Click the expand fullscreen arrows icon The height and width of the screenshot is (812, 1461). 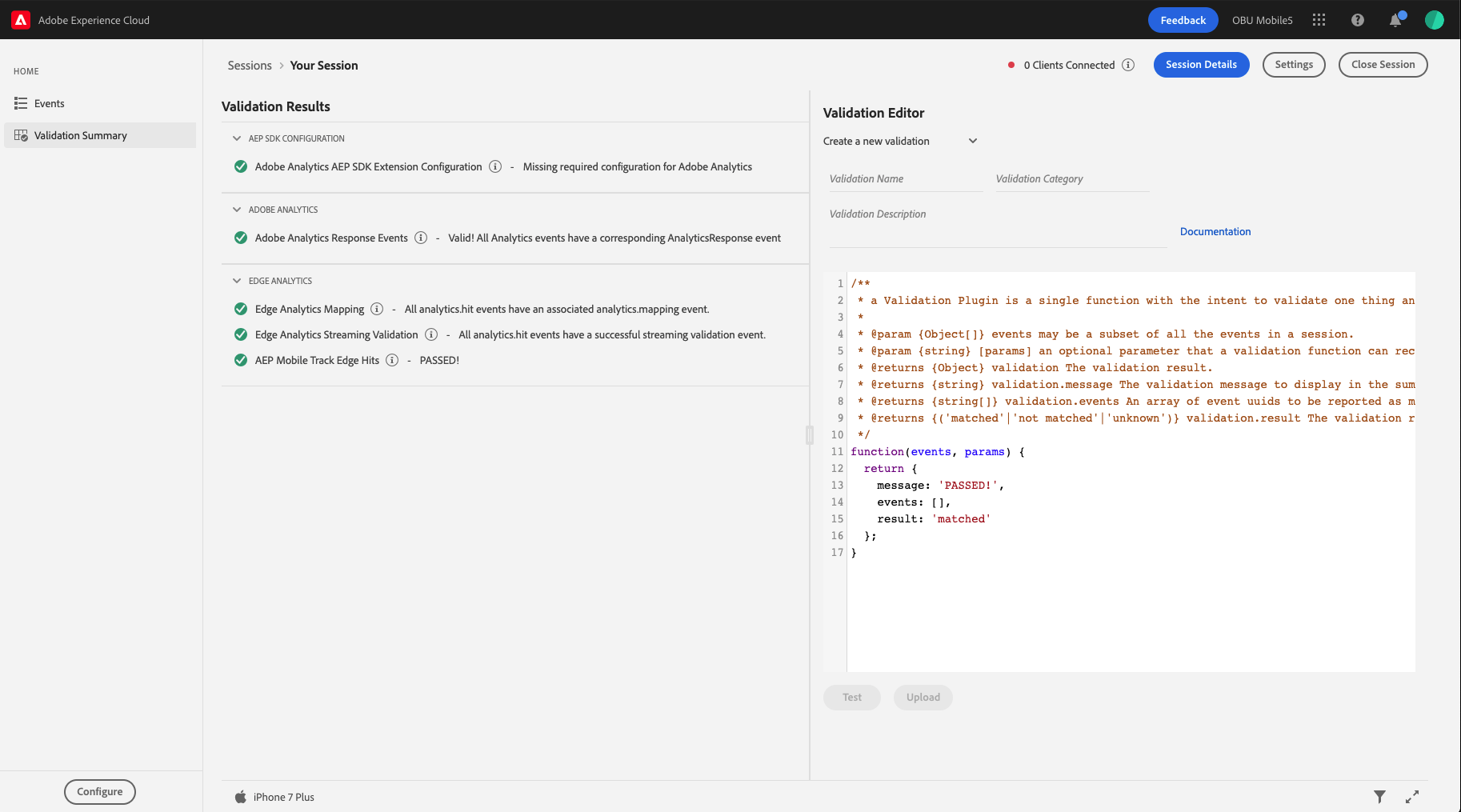[1412, 797]
